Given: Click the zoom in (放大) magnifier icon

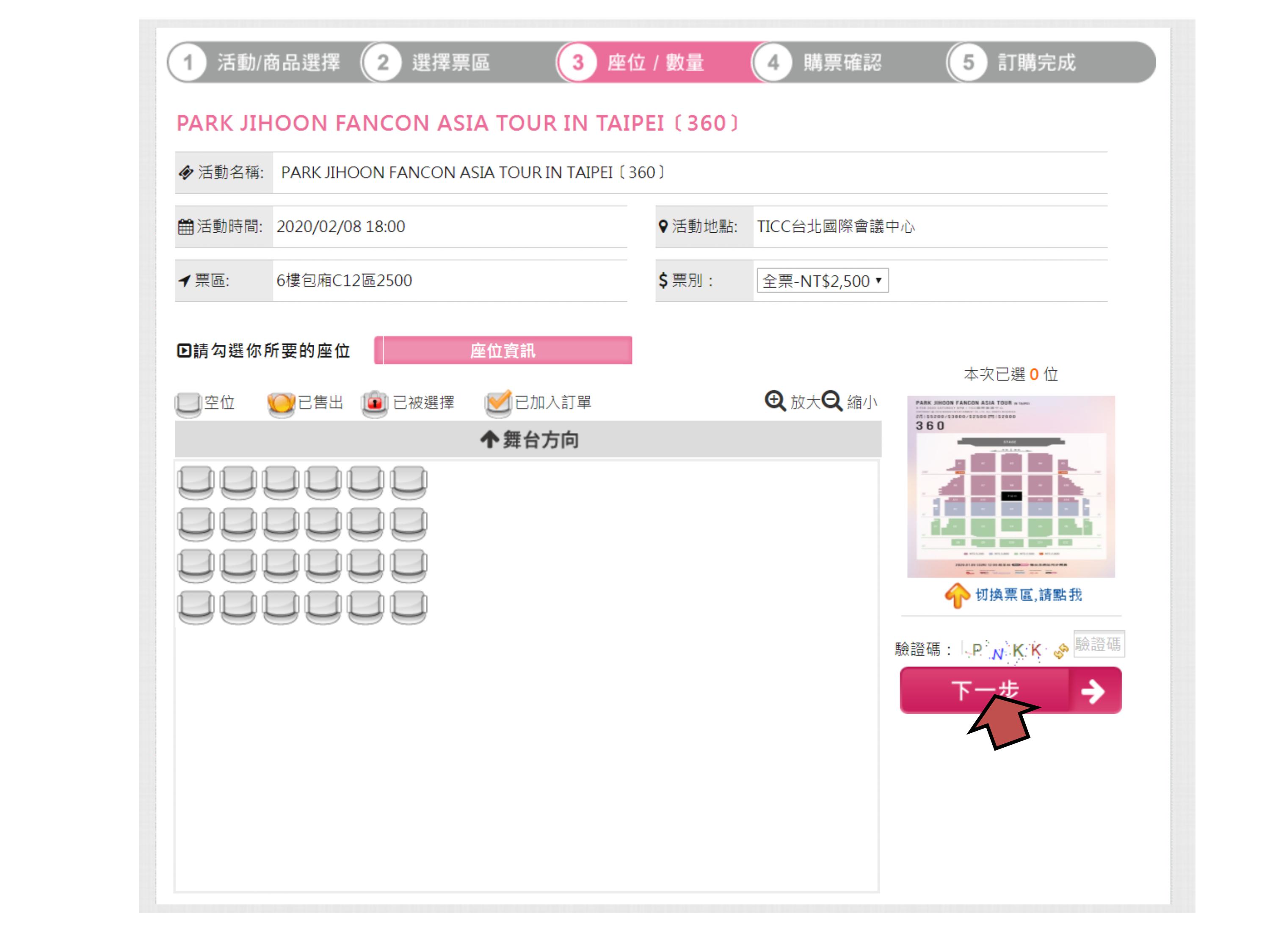Looking at the screenshot, I should pos(775,401).
